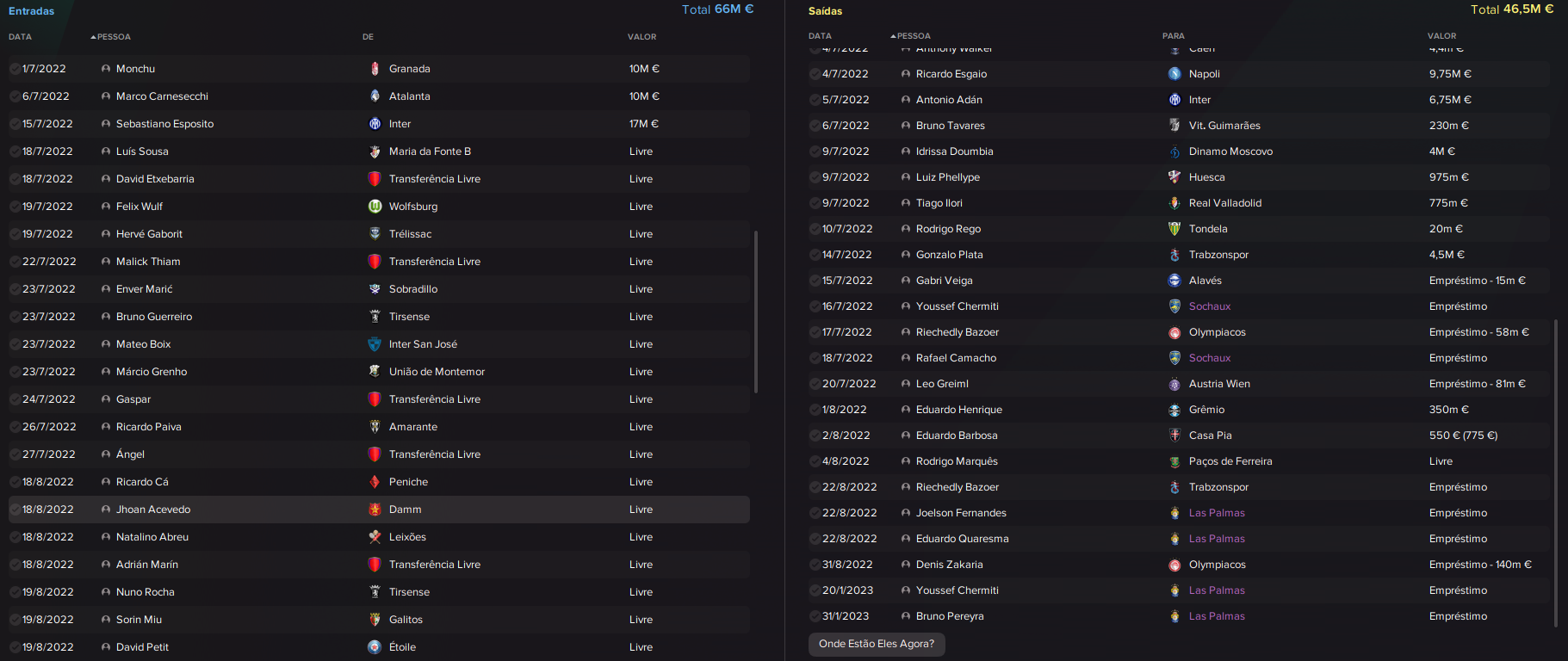The width and height of the screenshot is (1568, 661).
Task: Open Nuno Rocha's player name
Action: pyautogui.click(x=146, y=592)
